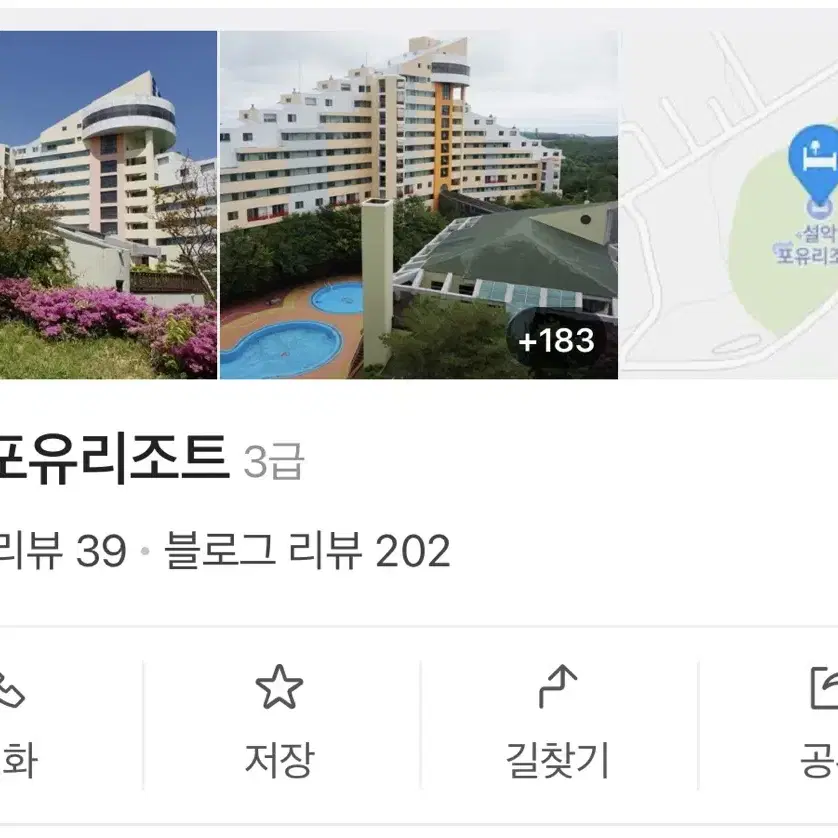The height and width of the screenshot is (838, 838).
Task: Click the 저장 label under the star
Action: [x=279, y=759]
